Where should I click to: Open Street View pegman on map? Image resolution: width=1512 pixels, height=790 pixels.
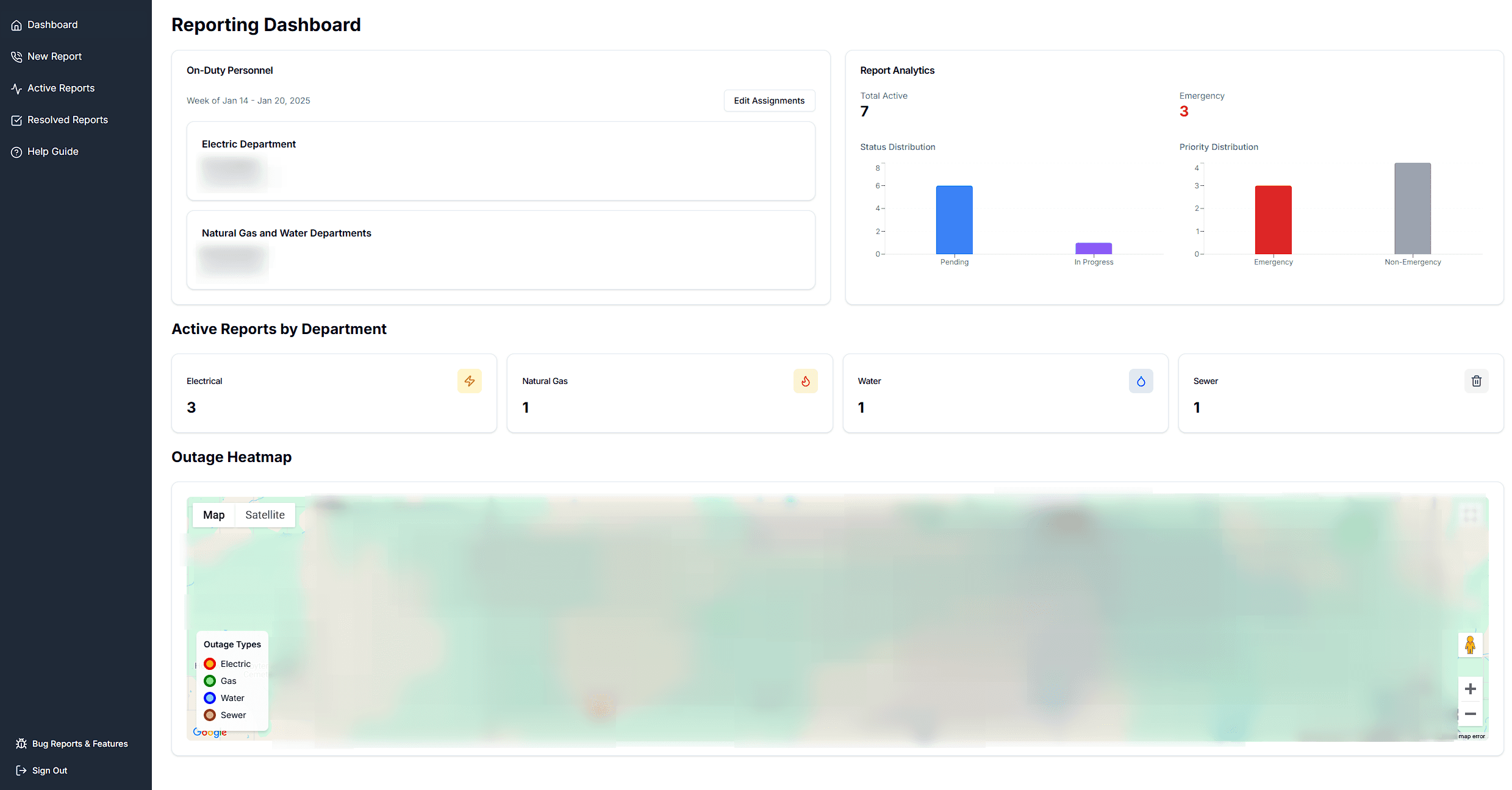(1470, 645)
